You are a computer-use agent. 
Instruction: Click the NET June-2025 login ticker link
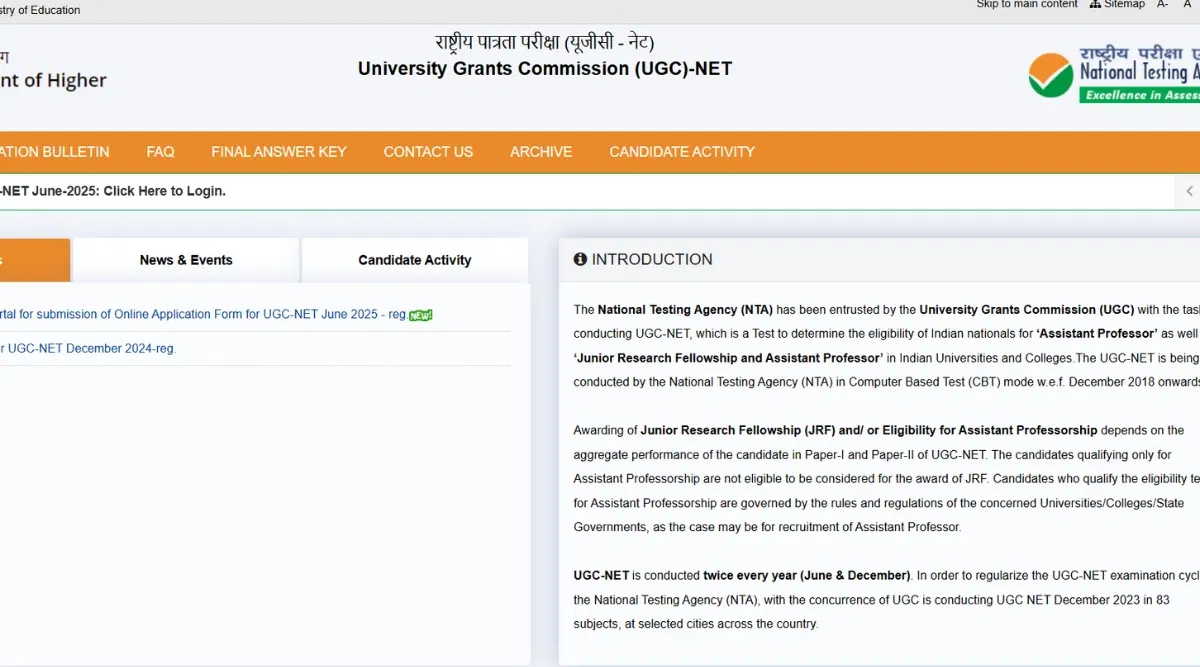pyautogui.click(x=112, y=191)
